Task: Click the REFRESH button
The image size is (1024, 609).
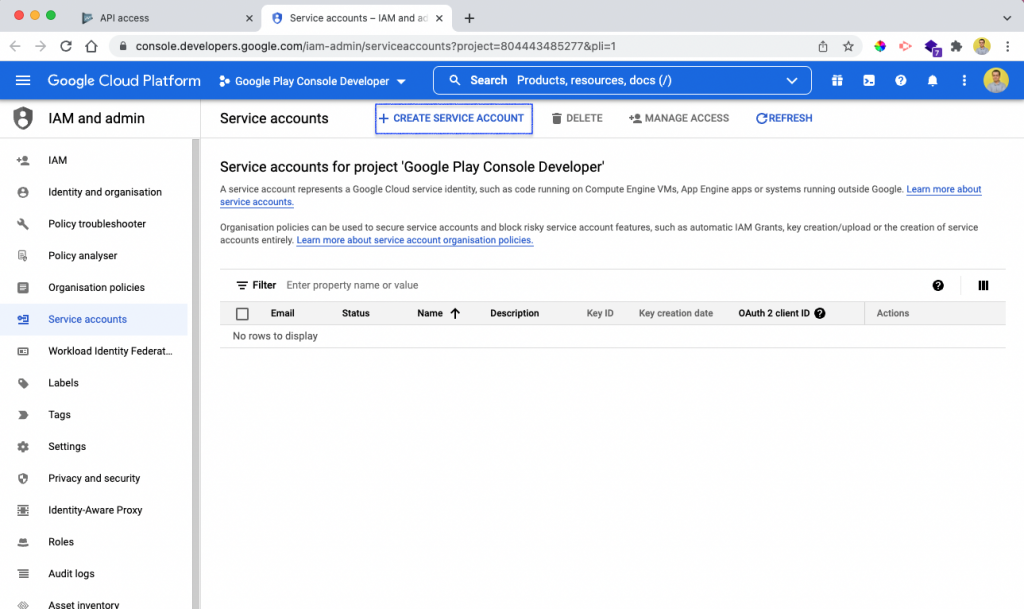Action: [x=784, y=118]
